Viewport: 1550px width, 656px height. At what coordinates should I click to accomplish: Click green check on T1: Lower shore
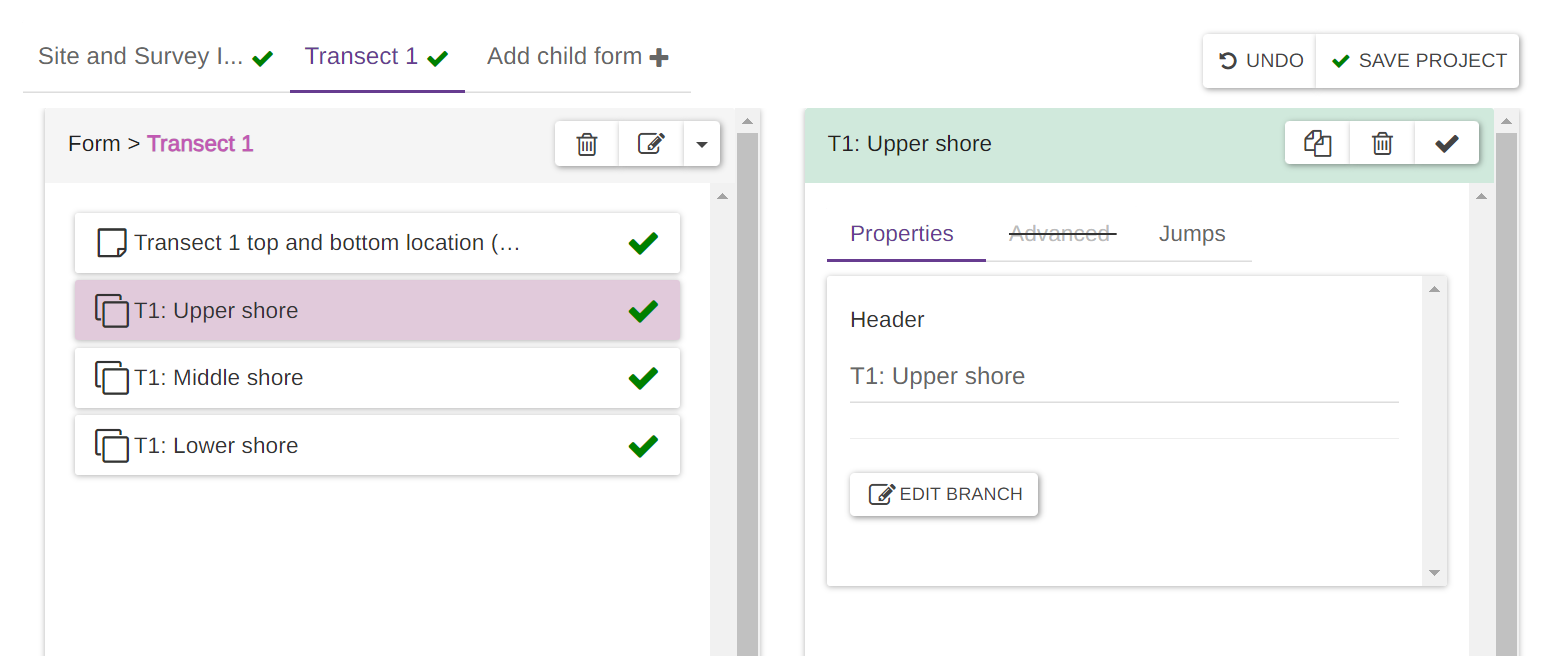643,446
